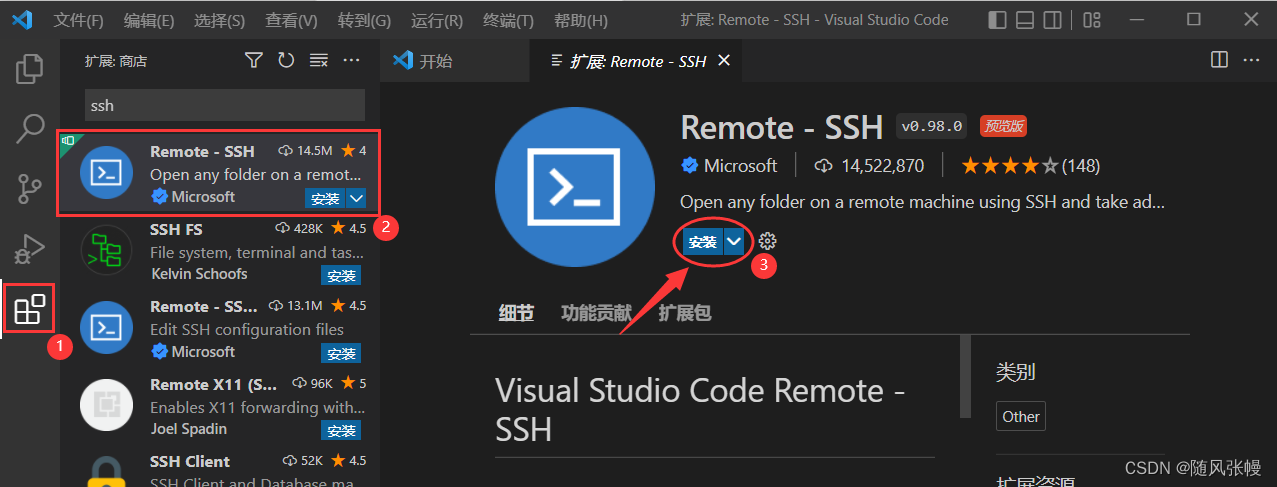Click the Microsoft publisher link in detail header

[x=740, y=165]
